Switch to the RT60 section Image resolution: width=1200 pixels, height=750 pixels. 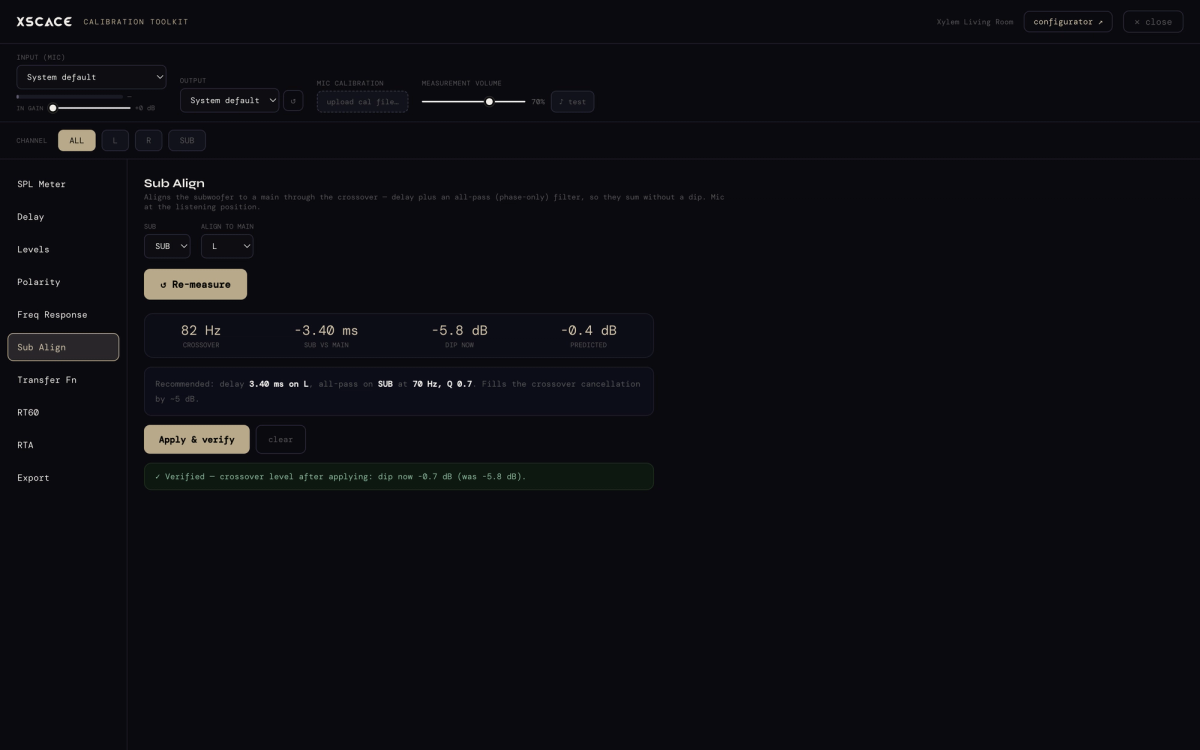tap(63, 412)
